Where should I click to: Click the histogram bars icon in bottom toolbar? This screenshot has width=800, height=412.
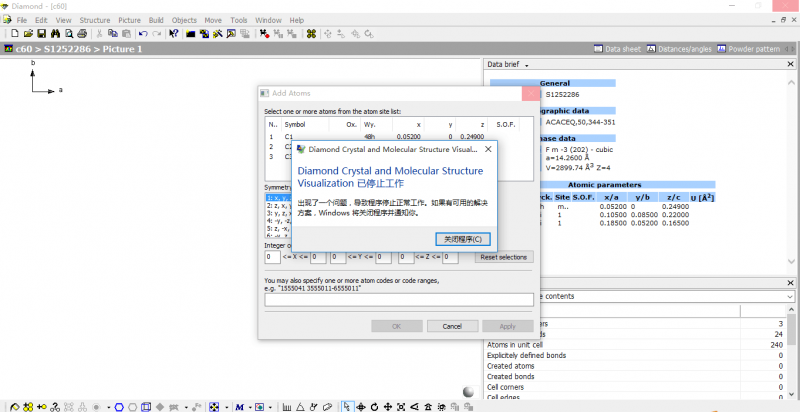click(287, 407)
